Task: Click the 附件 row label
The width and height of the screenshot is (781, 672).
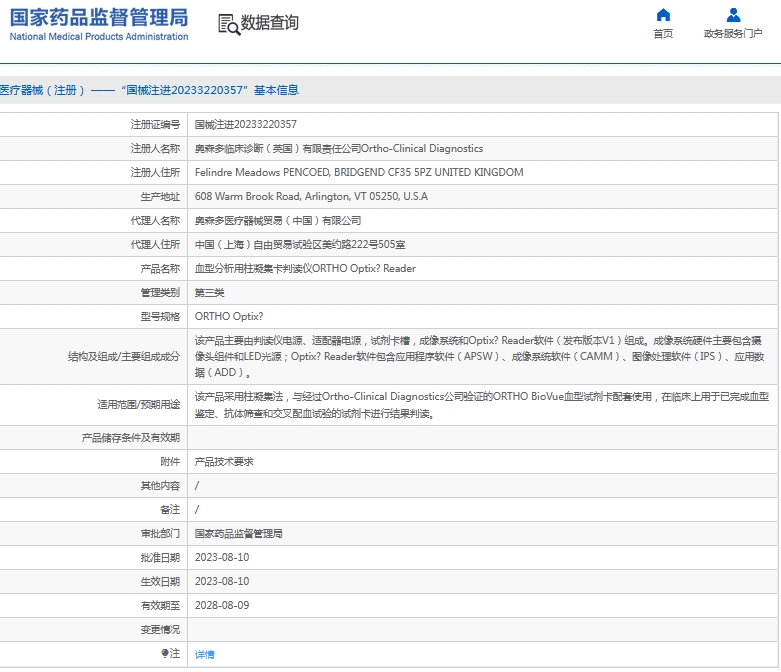Action: click(170, 462)
